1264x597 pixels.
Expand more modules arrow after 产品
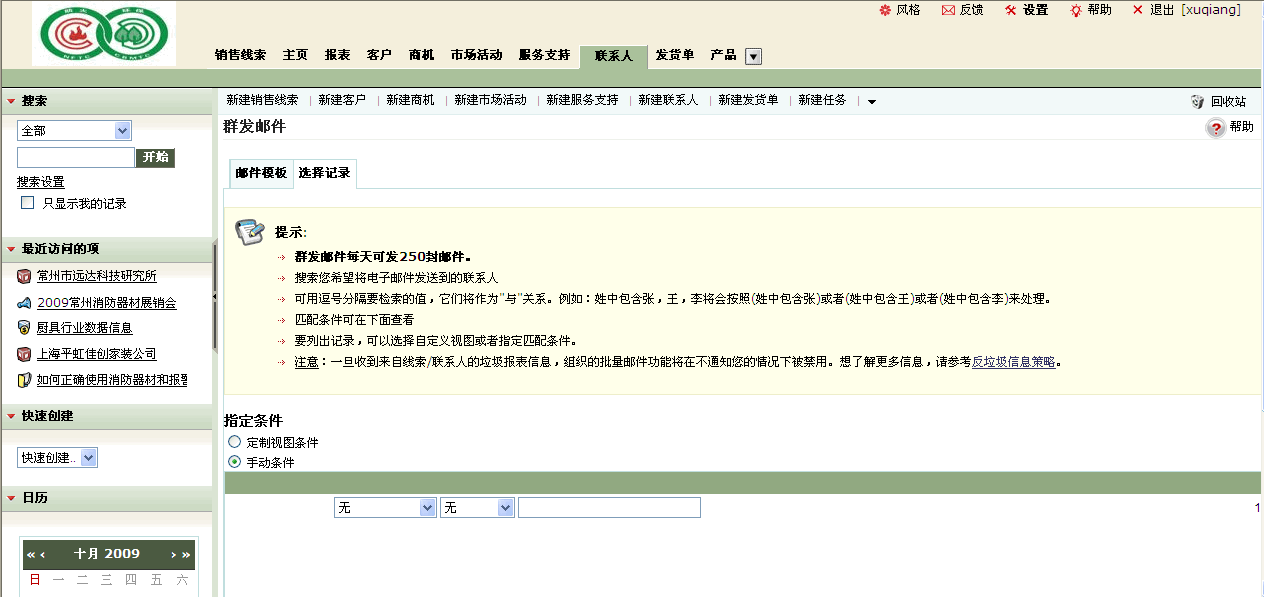tap(754, 57)
